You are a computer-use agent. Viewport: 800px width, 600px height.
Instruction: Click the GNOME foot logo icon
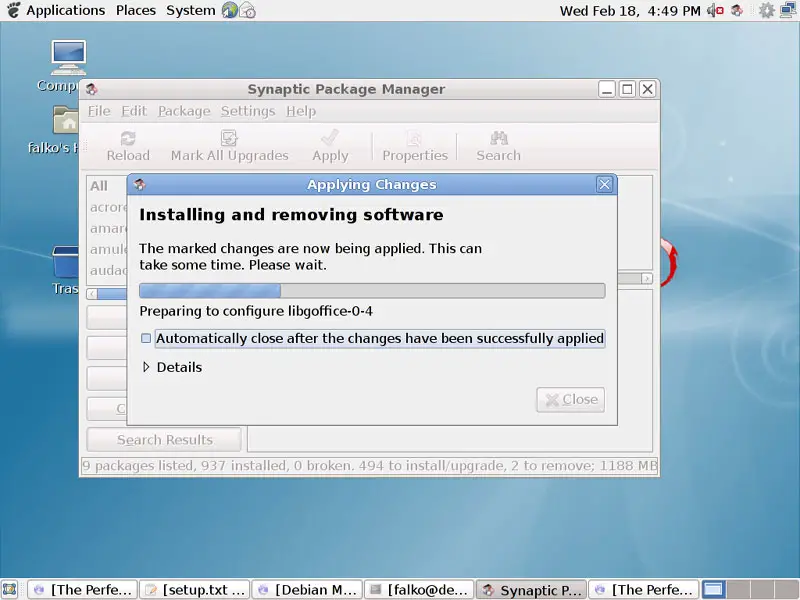(x=13, y=10)
